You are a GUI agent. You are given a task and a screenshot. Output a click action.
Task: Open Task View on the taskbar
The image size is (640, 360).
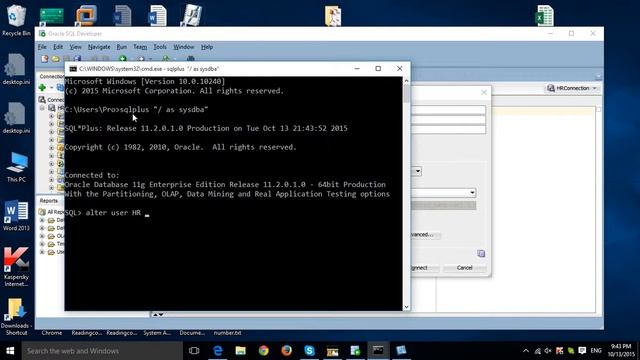click(x=194, y=351)
